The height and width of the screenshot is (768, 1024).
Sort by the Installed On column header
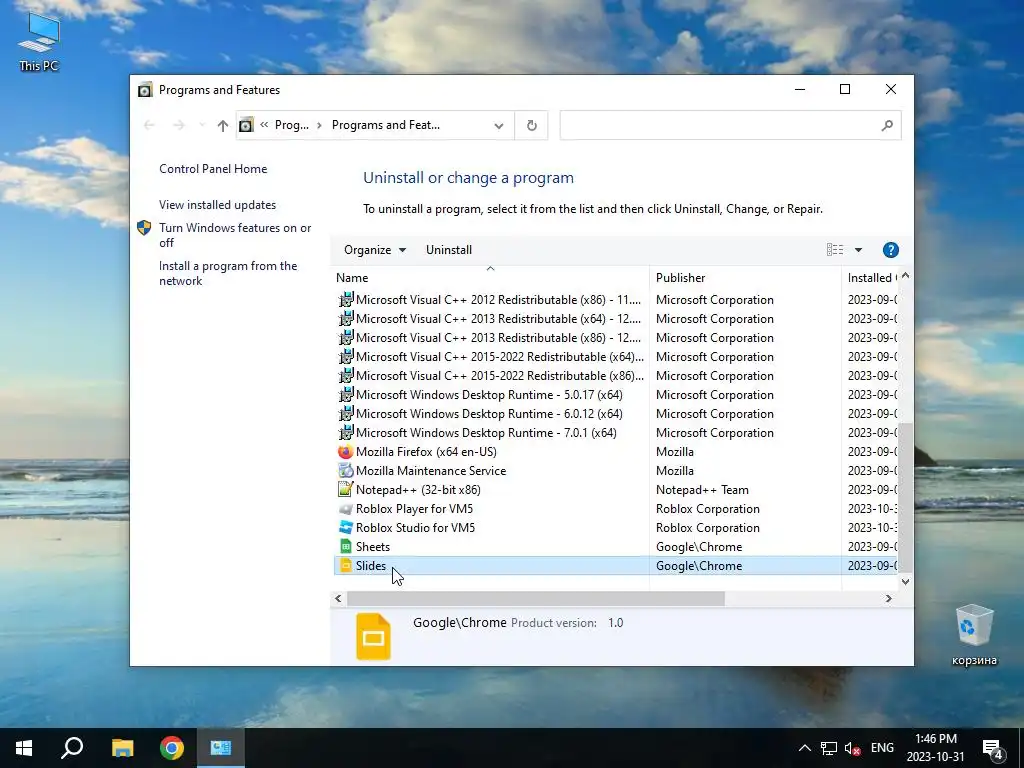coord(871,278)
